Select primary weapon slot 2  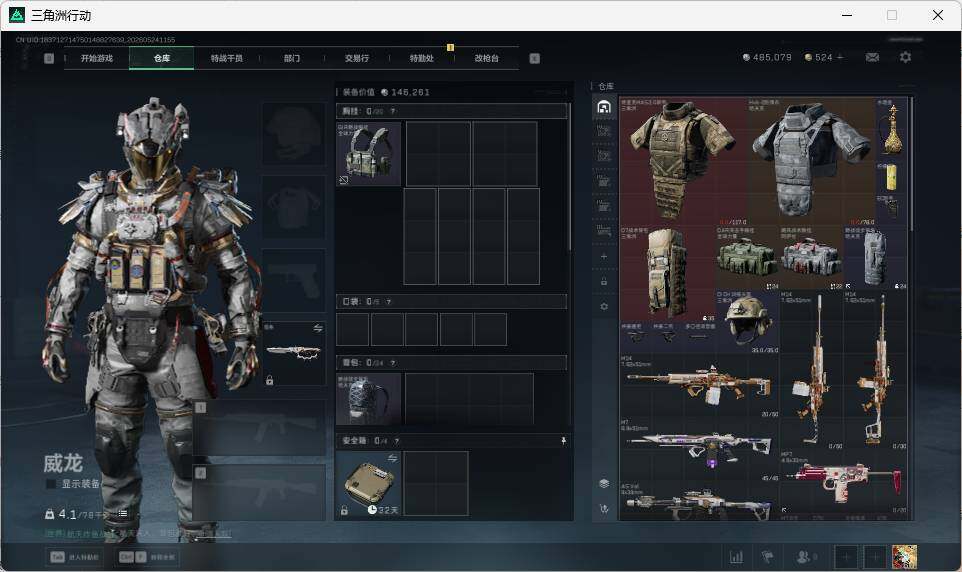click(x=260, y=493)
